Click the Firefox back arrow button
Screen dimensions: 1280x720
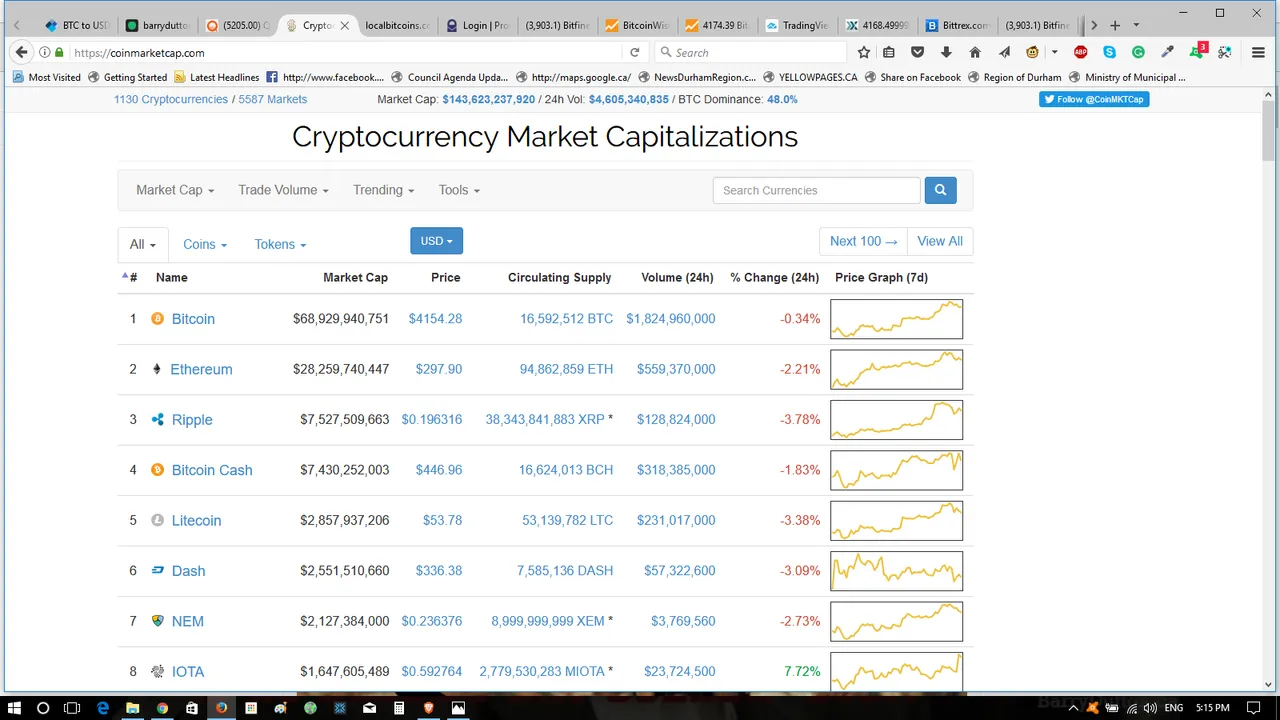(x=22, y=52)
